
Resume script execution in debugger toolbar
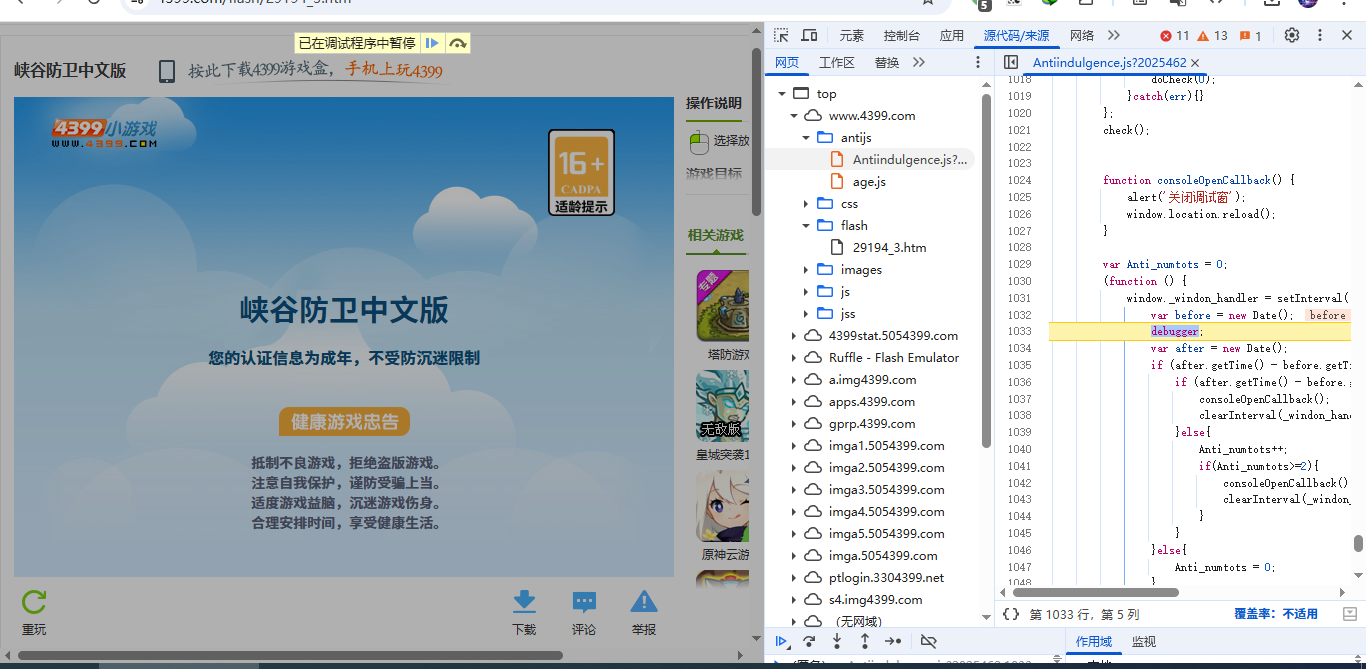click(x=782, y=641)
